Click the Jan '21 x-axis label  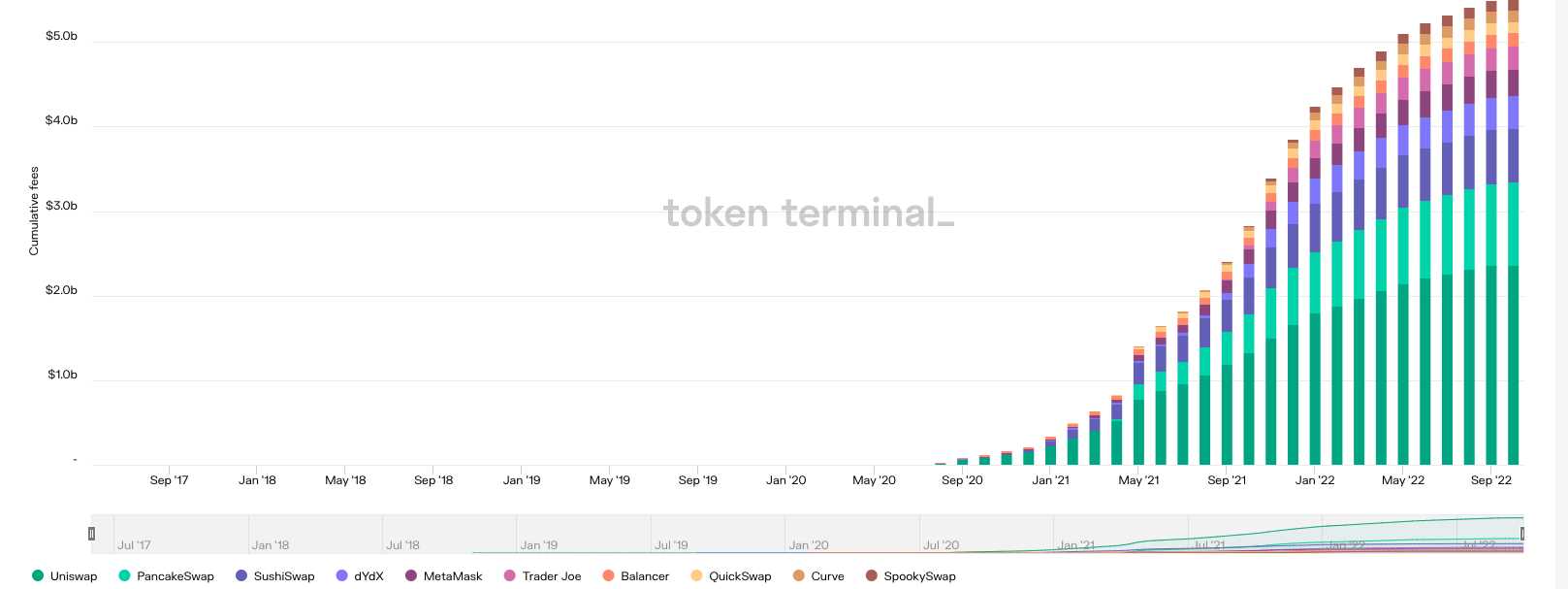point(1050,480)
